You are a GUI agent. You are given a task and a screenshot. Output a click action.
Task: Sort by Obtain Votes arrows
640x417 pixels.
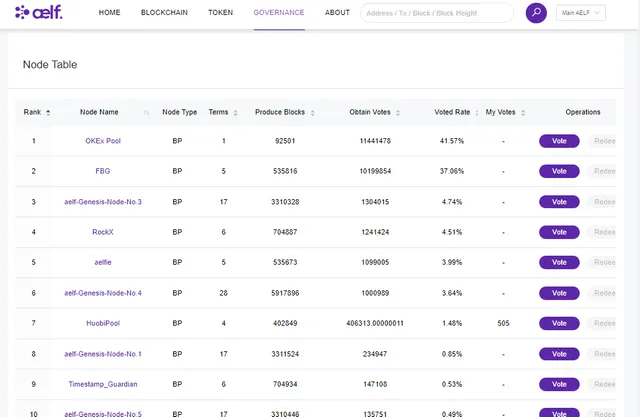point(398,113)
